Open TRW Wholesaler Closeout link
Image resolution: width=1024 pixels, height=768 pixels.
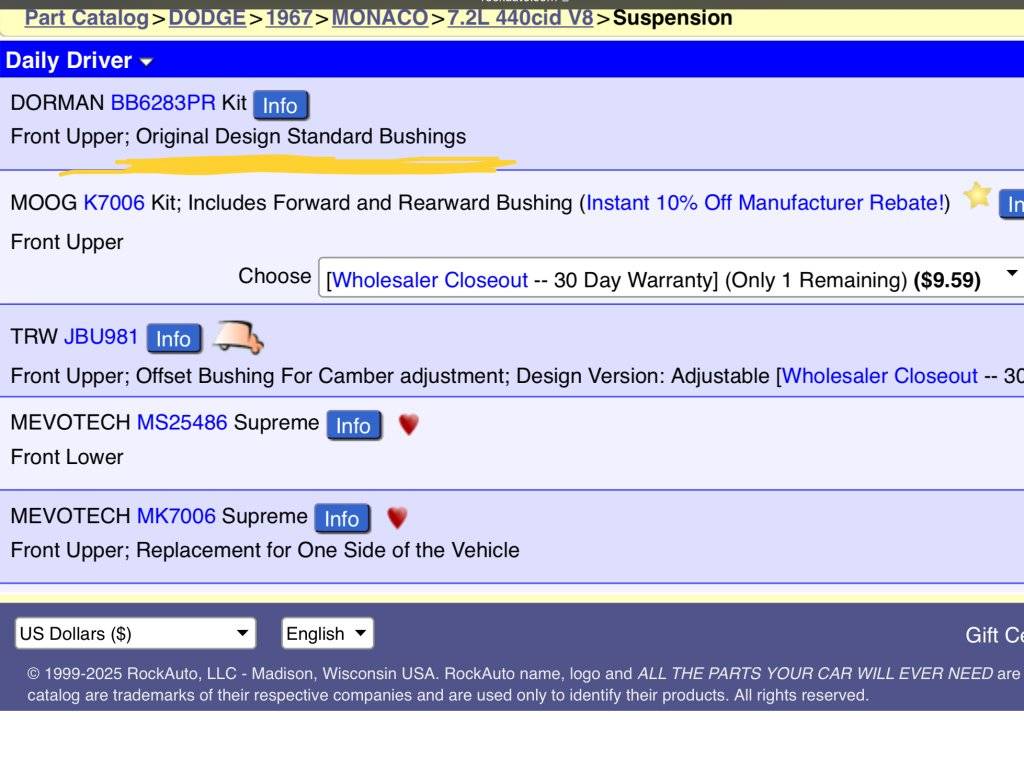click(x=879, y=376)
